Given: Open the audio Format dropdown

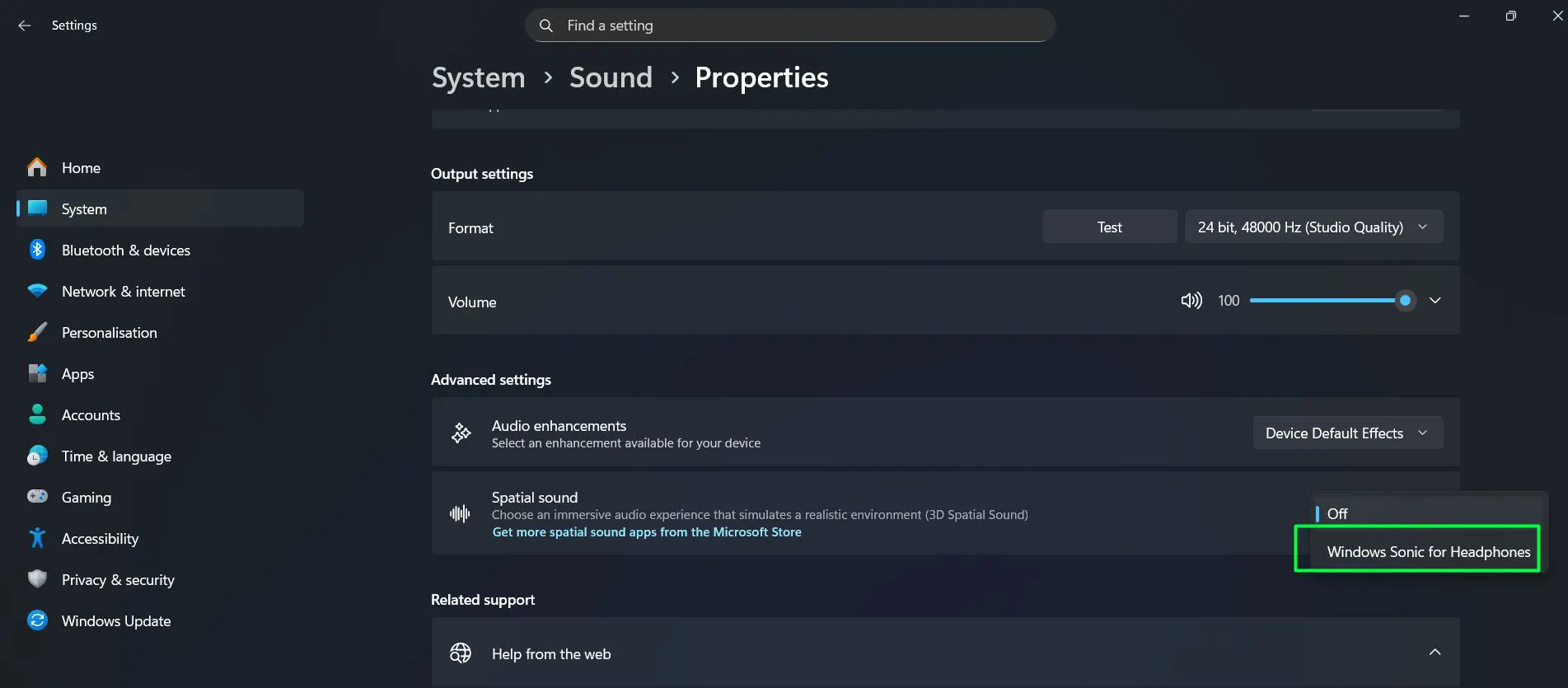Looking at the screenshot, I should click(1313, 227).
